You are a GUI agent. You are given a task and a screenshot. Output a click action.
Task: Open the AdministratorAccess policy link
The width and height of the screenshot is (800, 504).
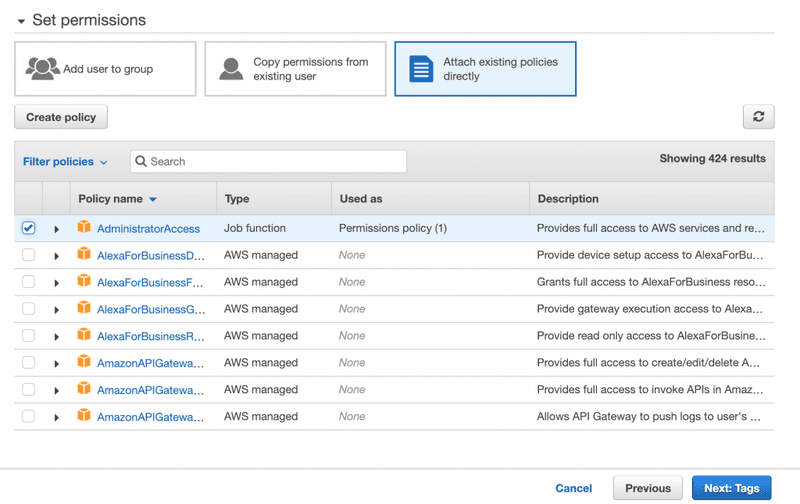click(x=148, y=229)
